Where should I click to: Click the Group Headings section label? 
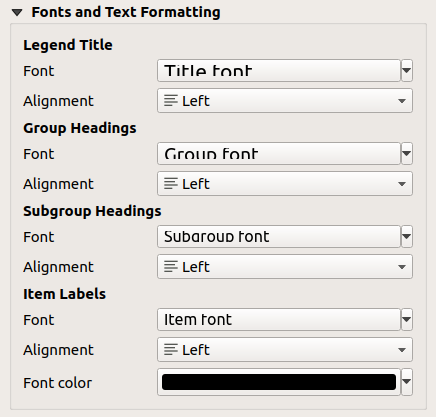click(x=80, y=128)
